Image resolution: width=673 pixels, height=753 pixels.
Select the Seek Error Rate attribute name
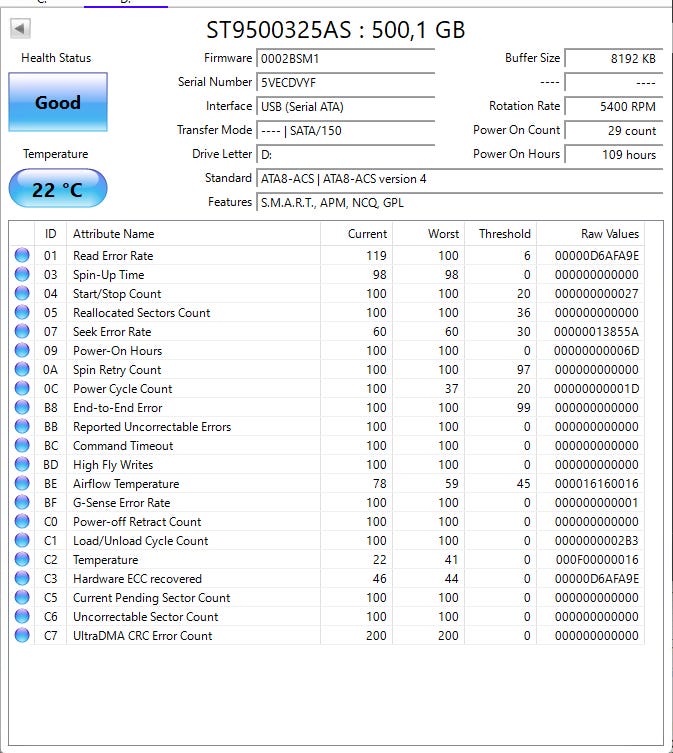click(x=112, y=331)
